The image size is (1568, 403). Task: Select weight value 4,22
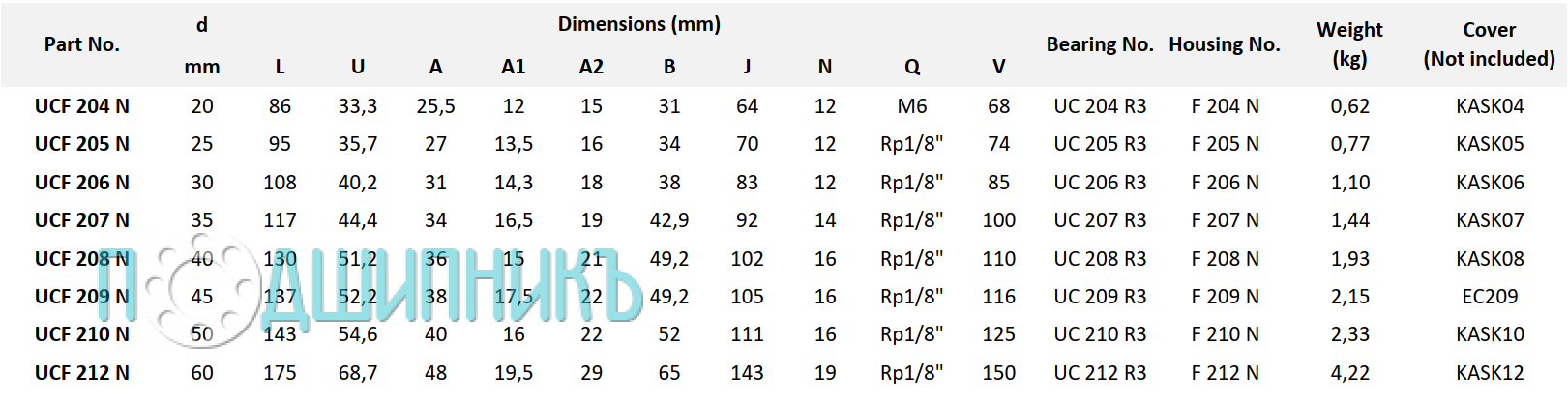(1349, 373)
